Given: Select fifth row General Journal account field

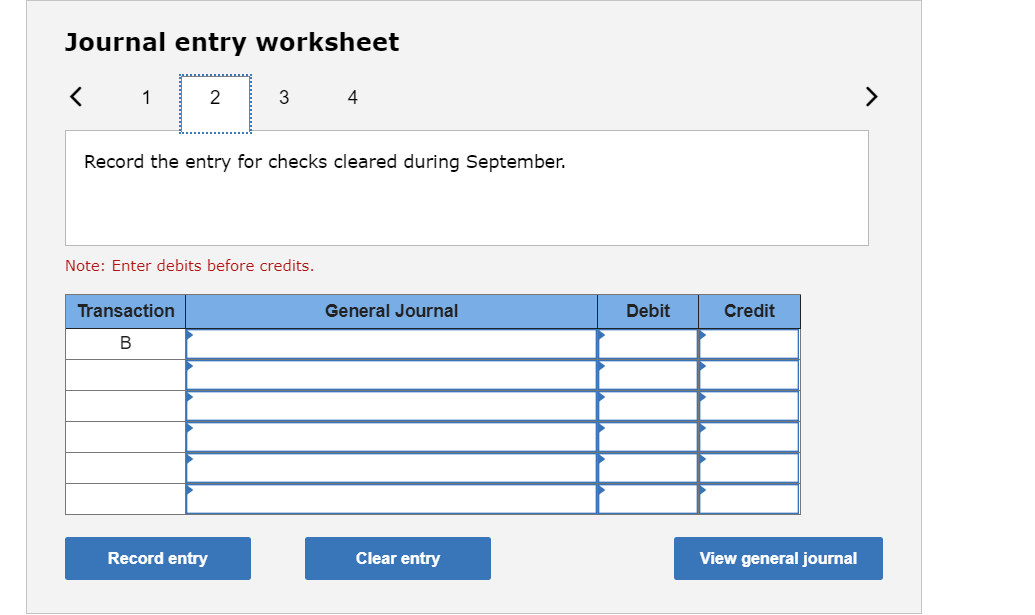Looking at the screenshot, I should point(391,468).
